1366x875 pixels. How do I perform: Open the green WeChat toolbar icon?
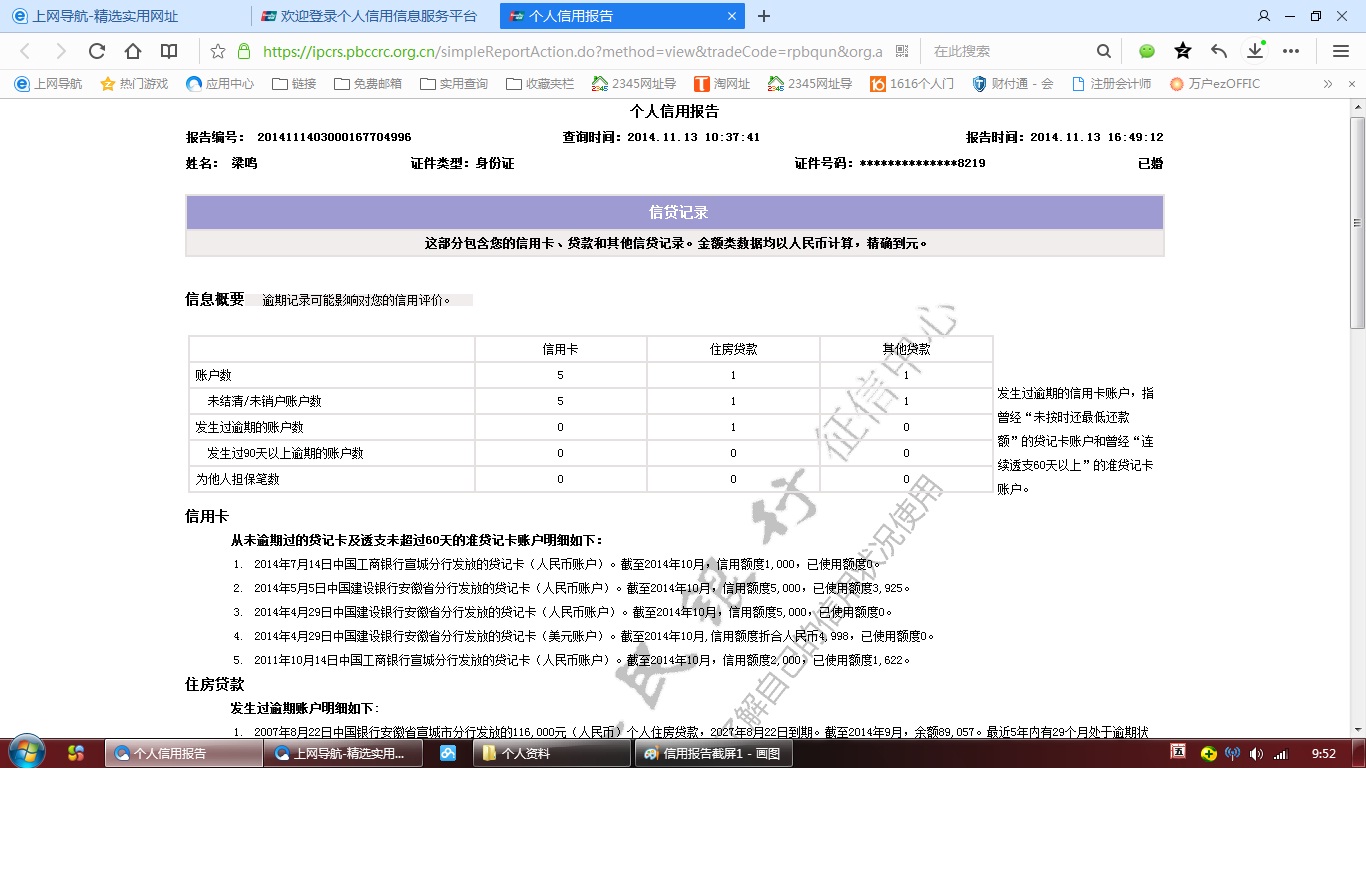[x=1147, y=51]
